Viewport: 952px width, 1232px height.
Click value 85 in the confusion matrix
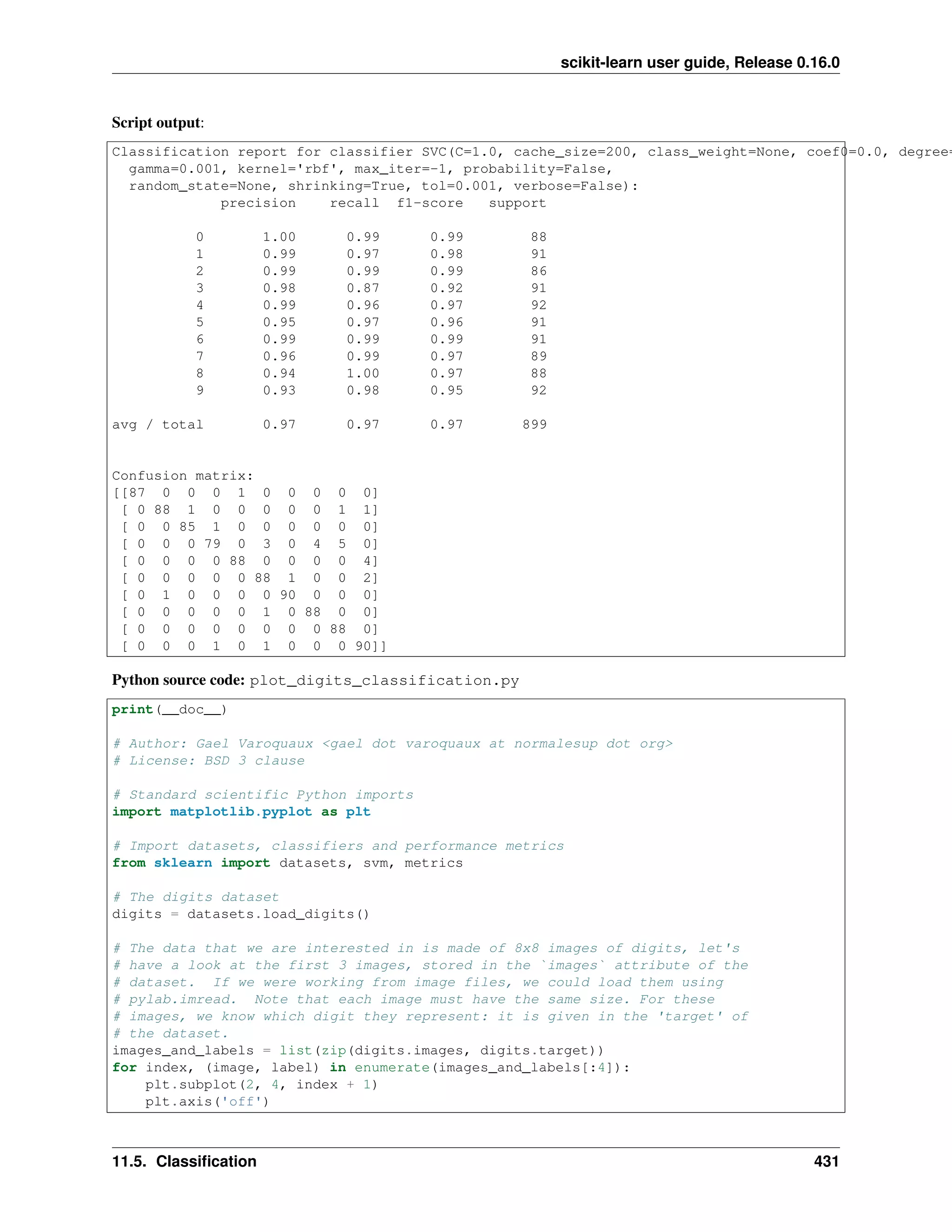pyautogui.click(x=187, y=527)
